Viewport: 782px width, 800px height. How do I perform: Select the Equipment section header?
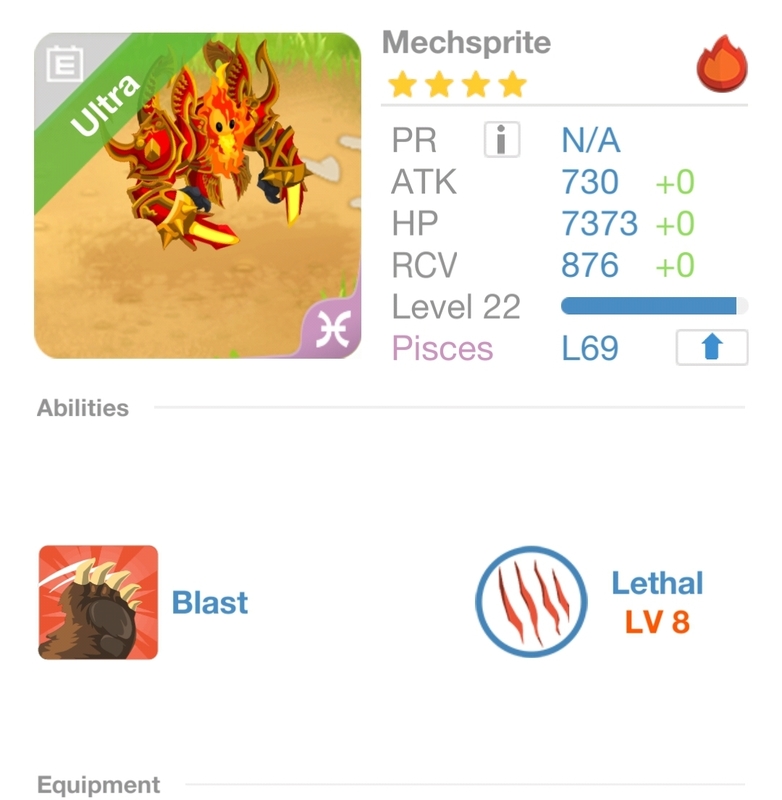[98, 785]
